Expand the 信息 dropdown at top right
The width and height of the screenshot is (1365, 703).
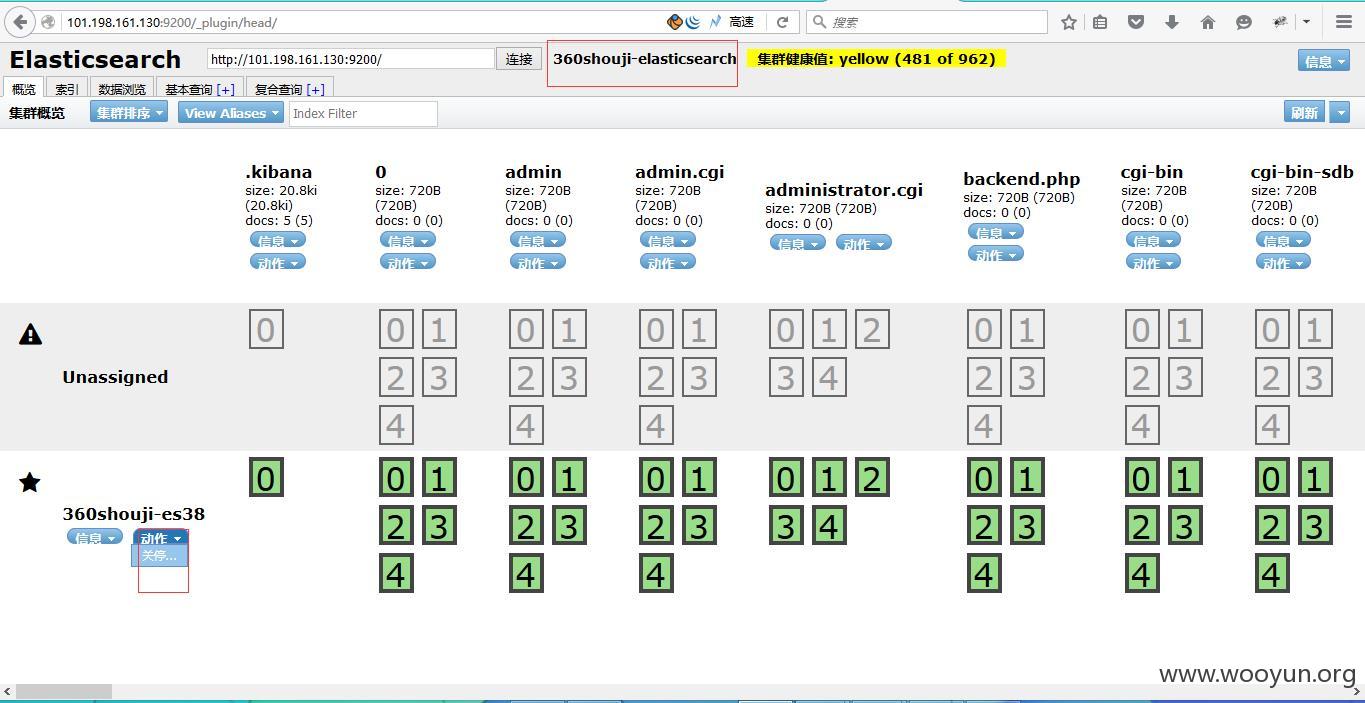pos(1323,61)
